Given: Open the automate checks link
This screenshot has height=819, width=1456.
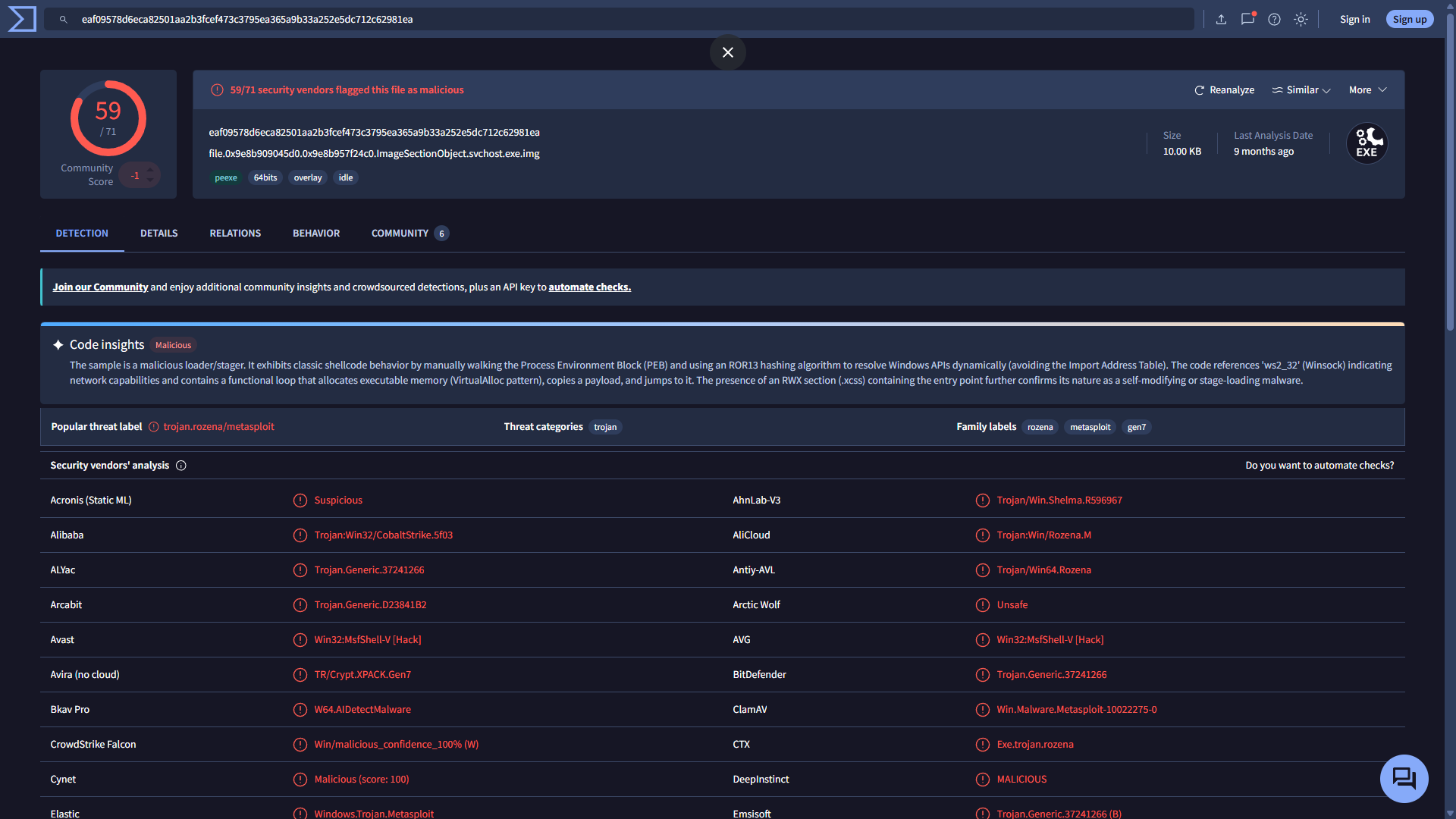Looking at the screenshot, I should click(590, 287).
